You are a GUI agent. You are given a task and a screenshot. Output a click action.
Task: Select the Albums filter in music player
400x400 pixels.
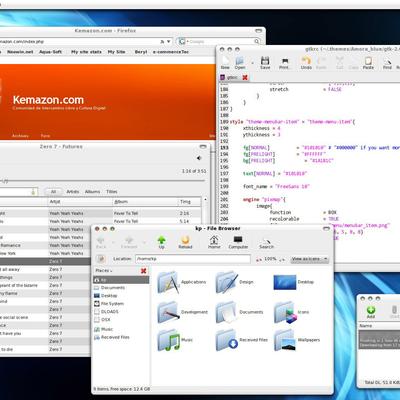pyautogui.click(x=92, y=192)
